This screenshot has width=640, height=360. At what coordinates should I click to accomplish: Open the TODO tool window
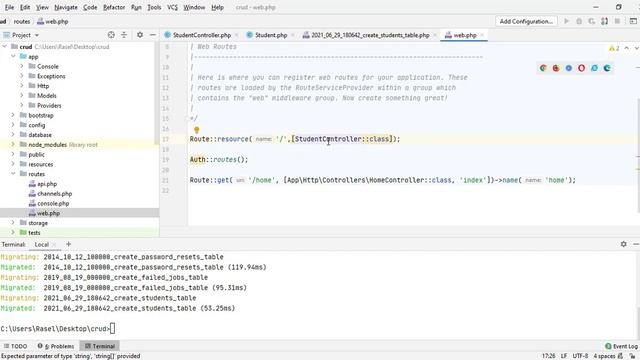tap(16, 346)
